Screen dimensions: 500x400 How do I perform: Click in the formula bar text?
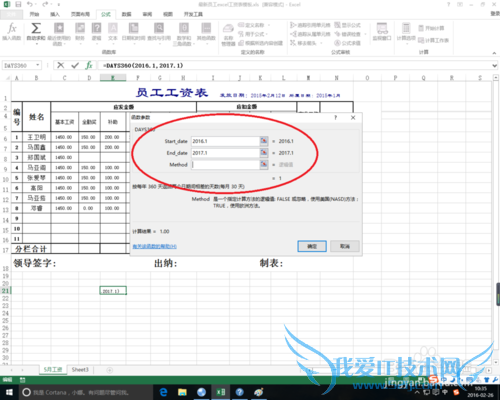point(143,66)
